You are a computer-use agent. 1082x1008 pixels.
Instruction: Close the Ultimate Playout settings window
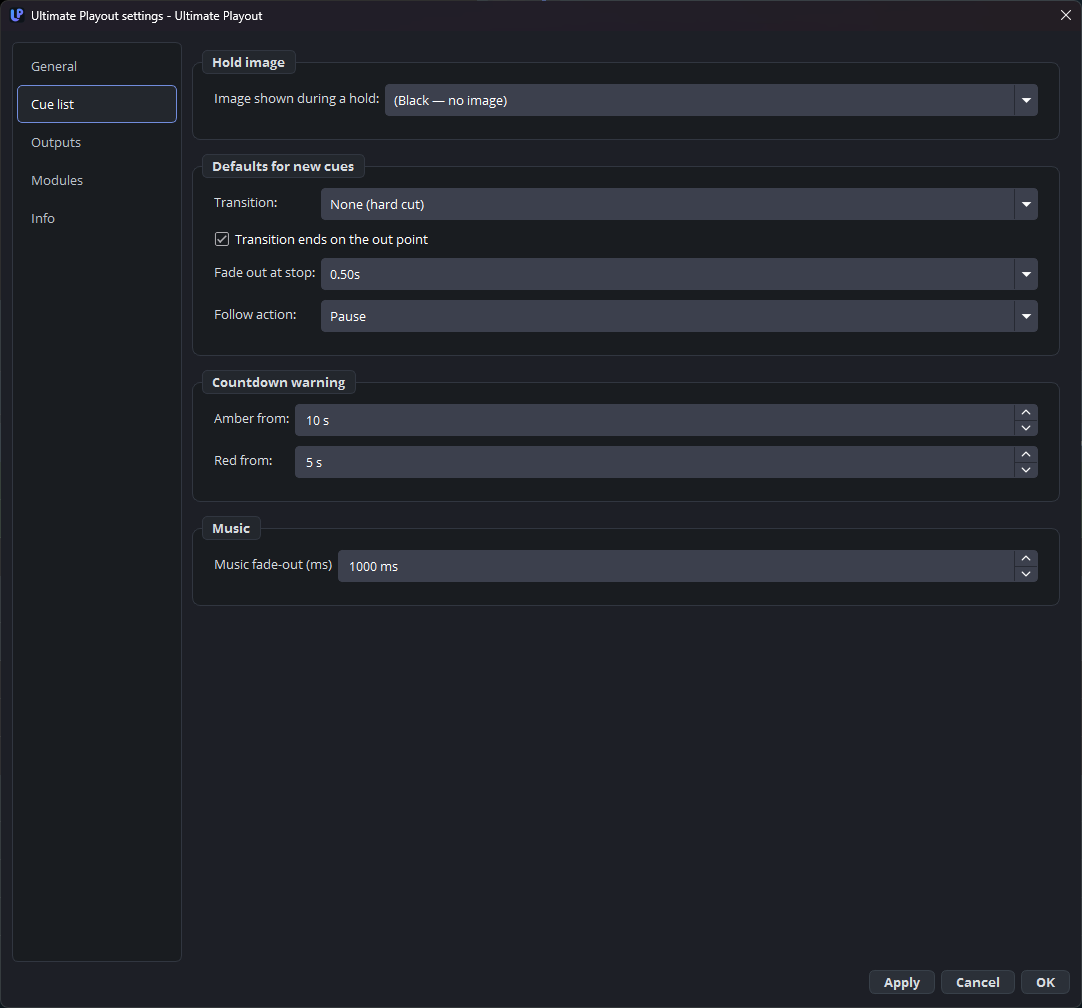pos(1065,15)
